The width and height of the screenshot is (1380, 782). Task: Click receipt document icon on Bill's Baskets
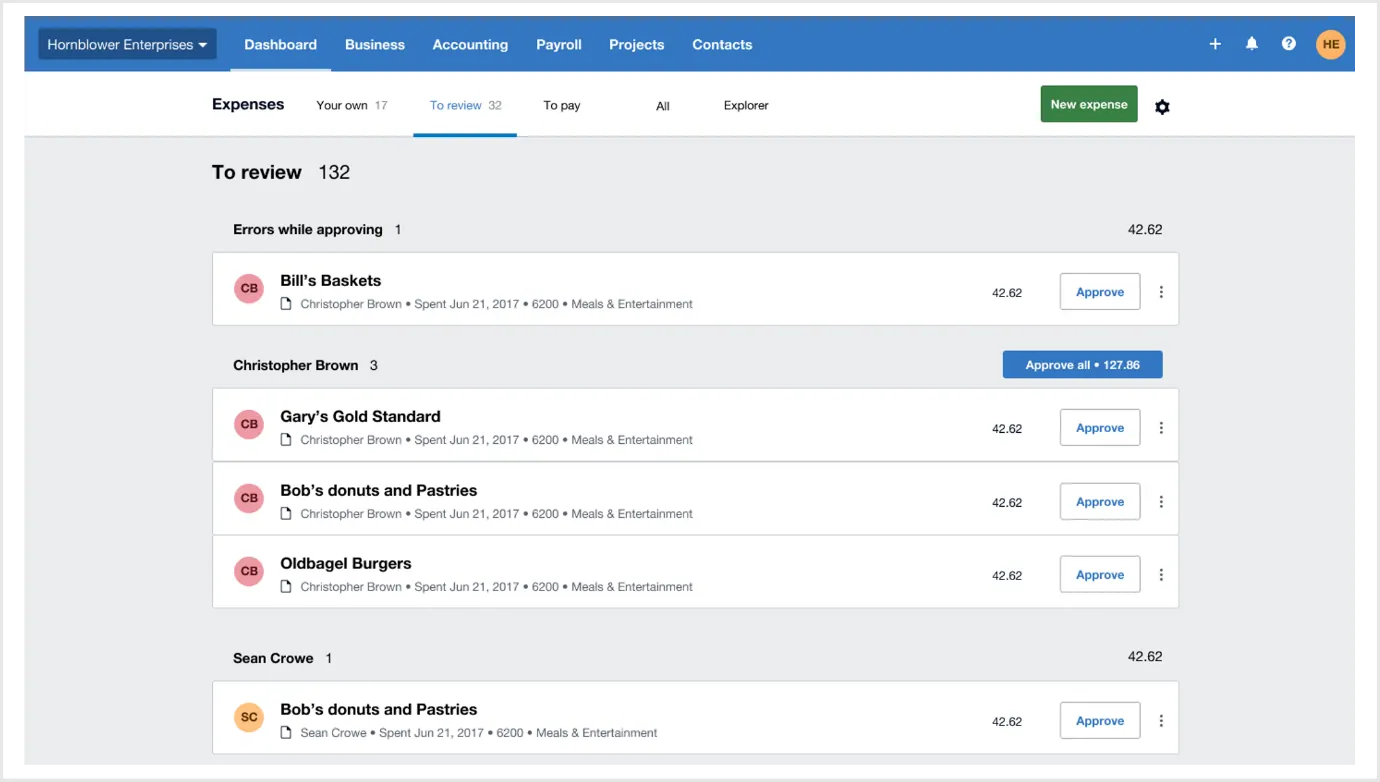[286, 304]
